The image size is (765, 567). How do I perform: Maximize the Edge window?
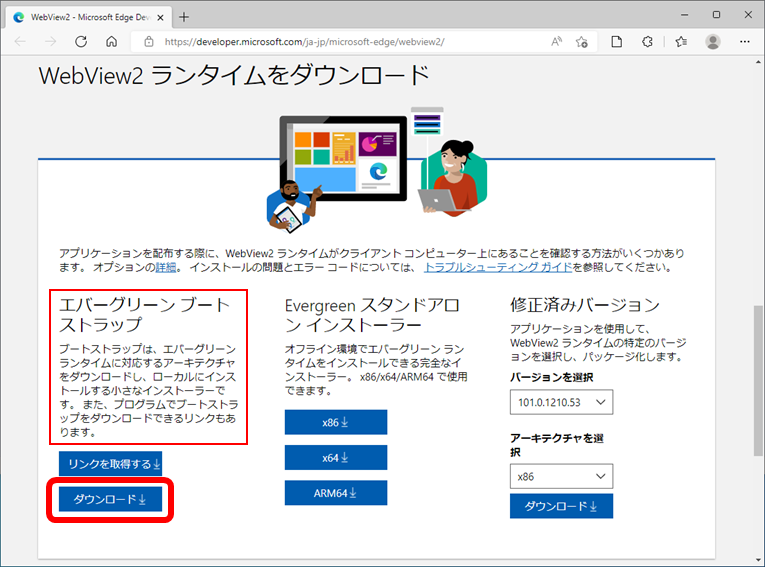pos(716,15)
